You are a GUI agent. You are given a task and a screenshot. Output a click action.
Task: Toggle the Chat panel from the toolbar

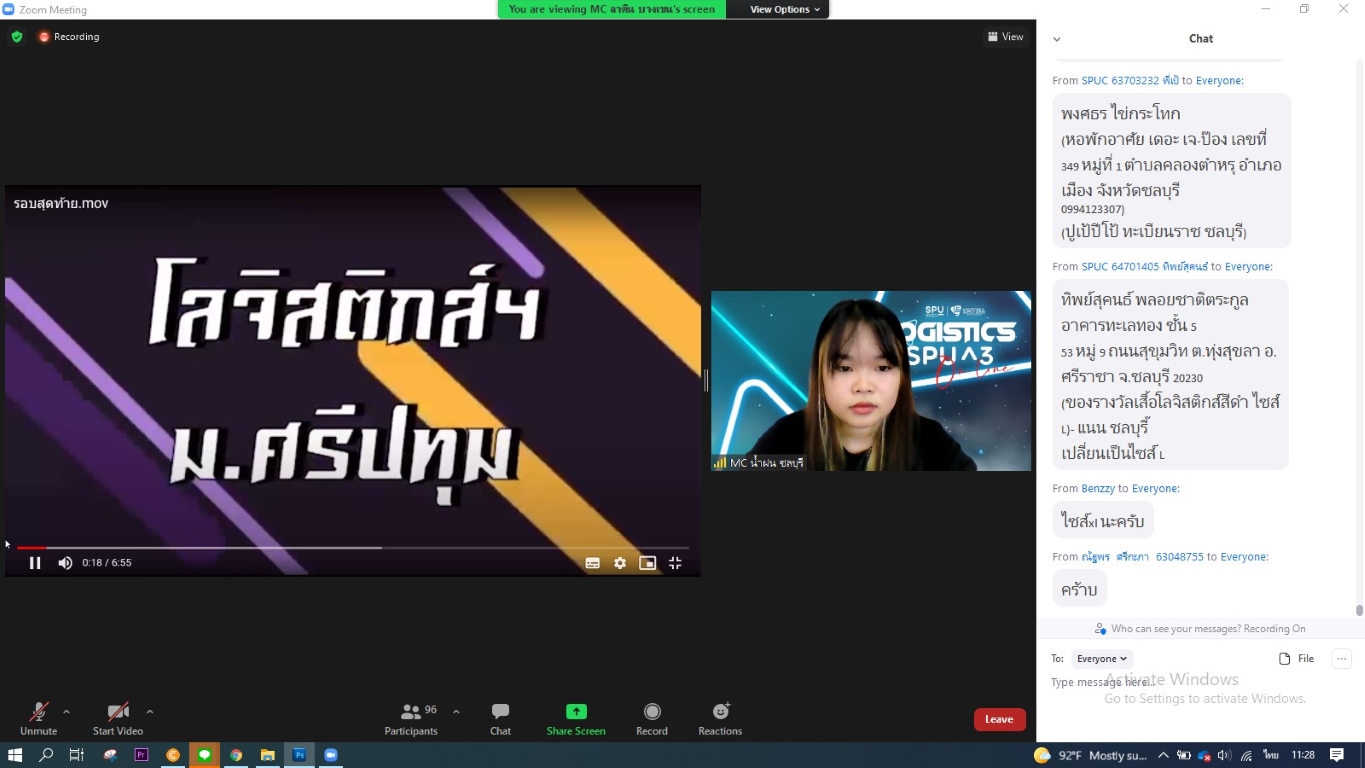pos(500,718)
